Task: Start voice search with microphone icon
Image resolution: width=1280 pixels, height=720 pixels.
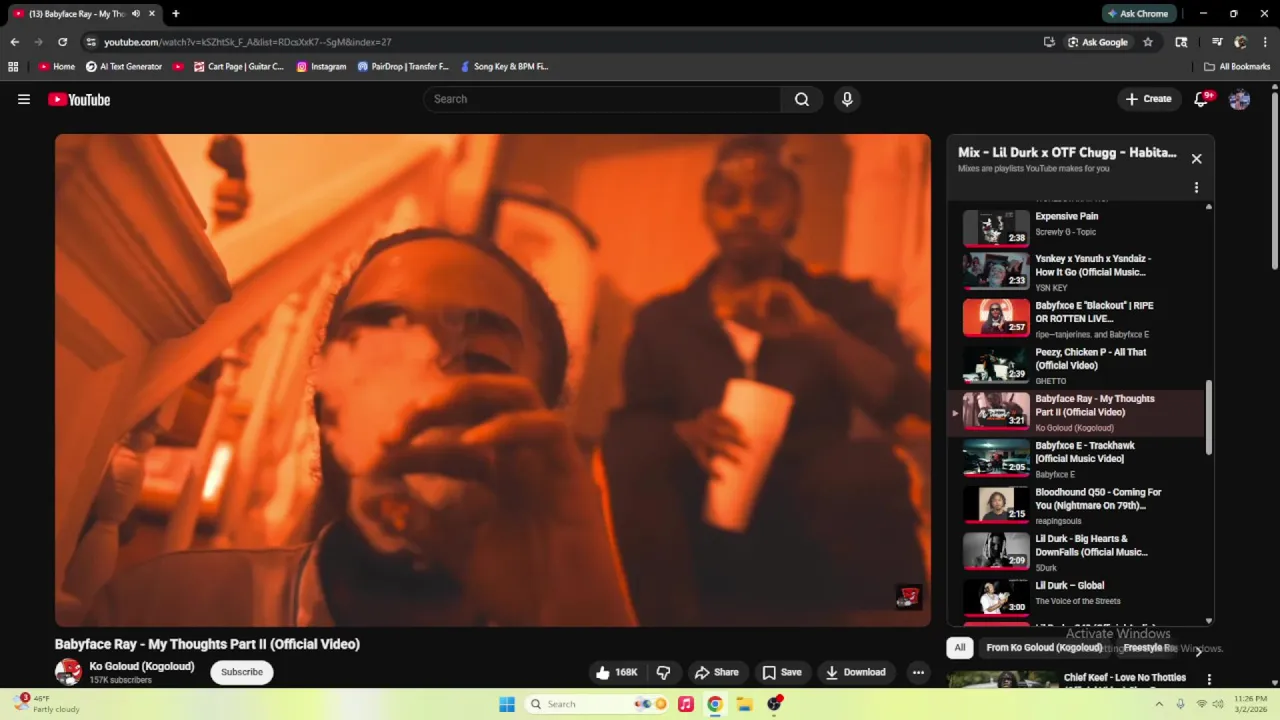Action: point(847,99)
